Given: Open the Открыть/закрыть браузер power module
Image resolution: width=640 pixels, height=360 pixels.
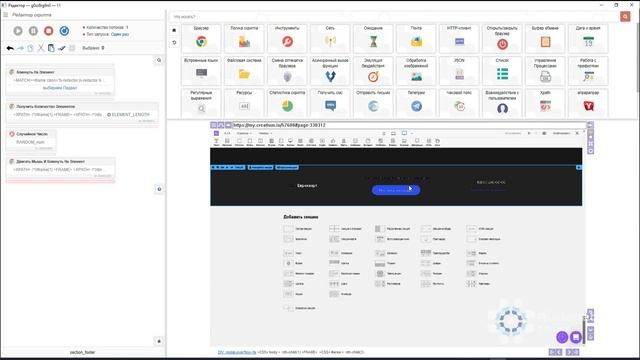Looking at the screenshot, I should pyautogui.click(x=502, y=39).
